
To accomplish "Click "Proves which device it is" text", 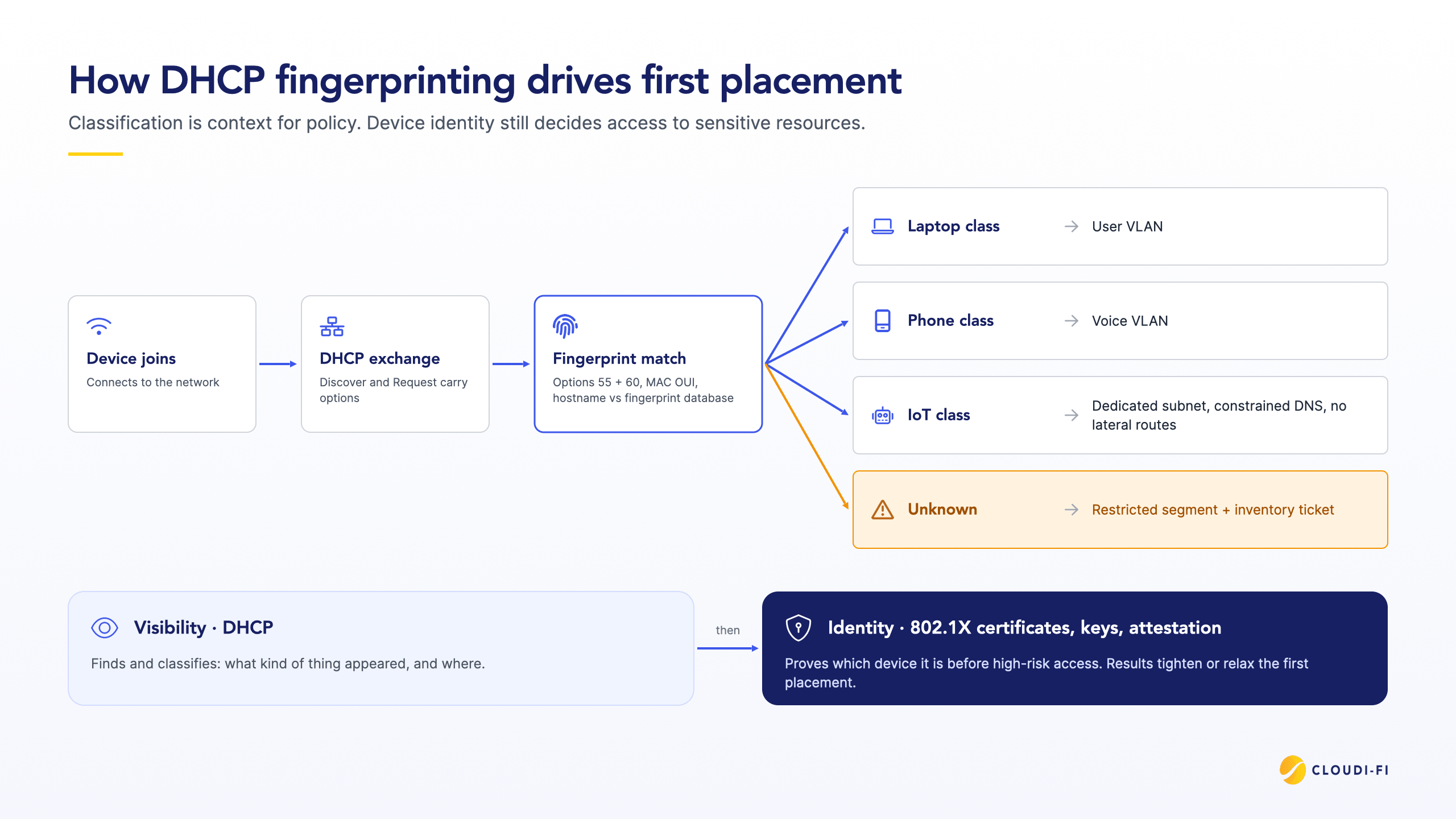I will click(1046, 673).
